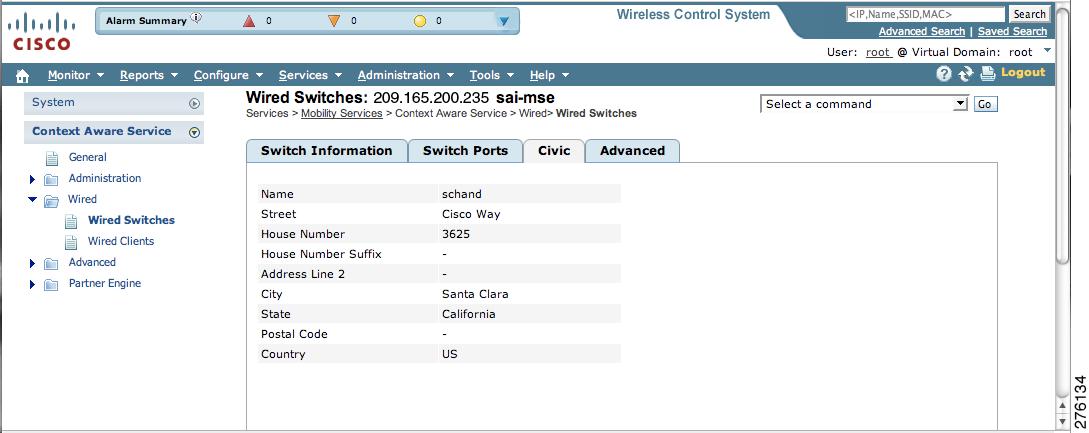Viewport: 1089px width, 433px height.
Task: Open the Saved Search link
Action: [1012, 31]
